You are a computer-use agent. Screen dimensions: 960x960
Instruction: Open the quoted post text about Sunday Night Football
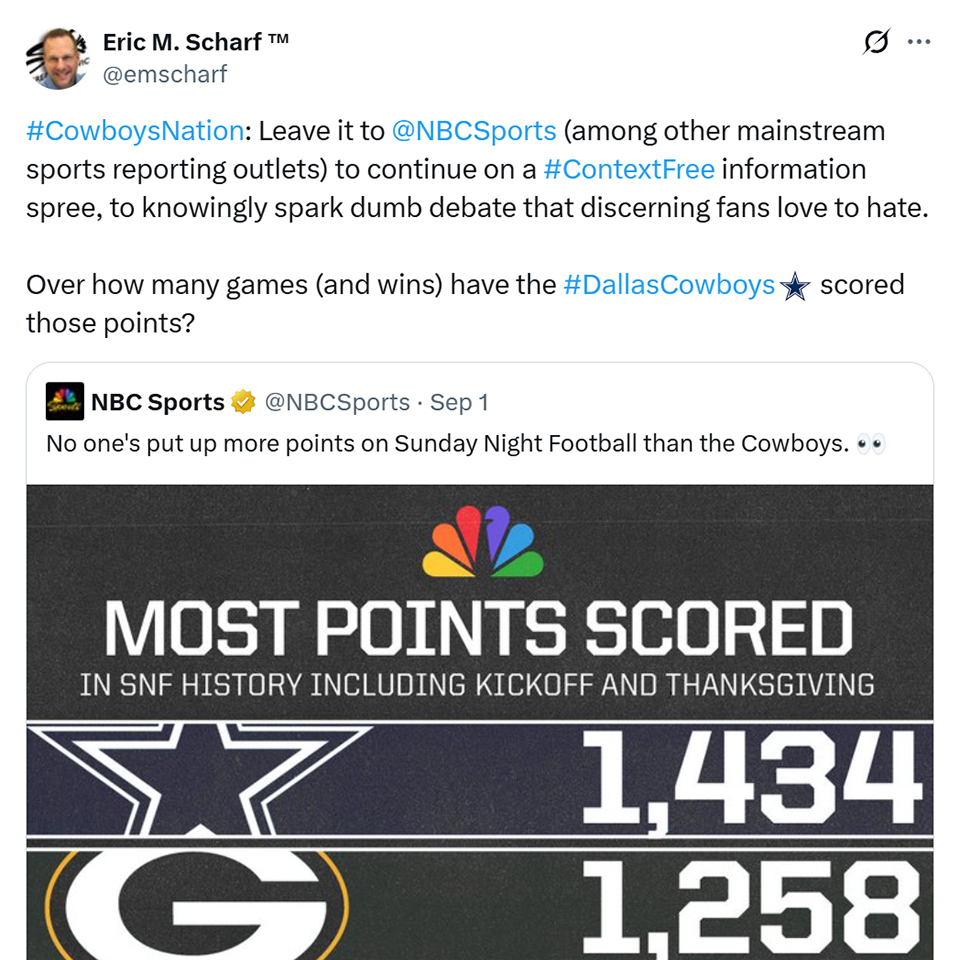pos(446,443)
